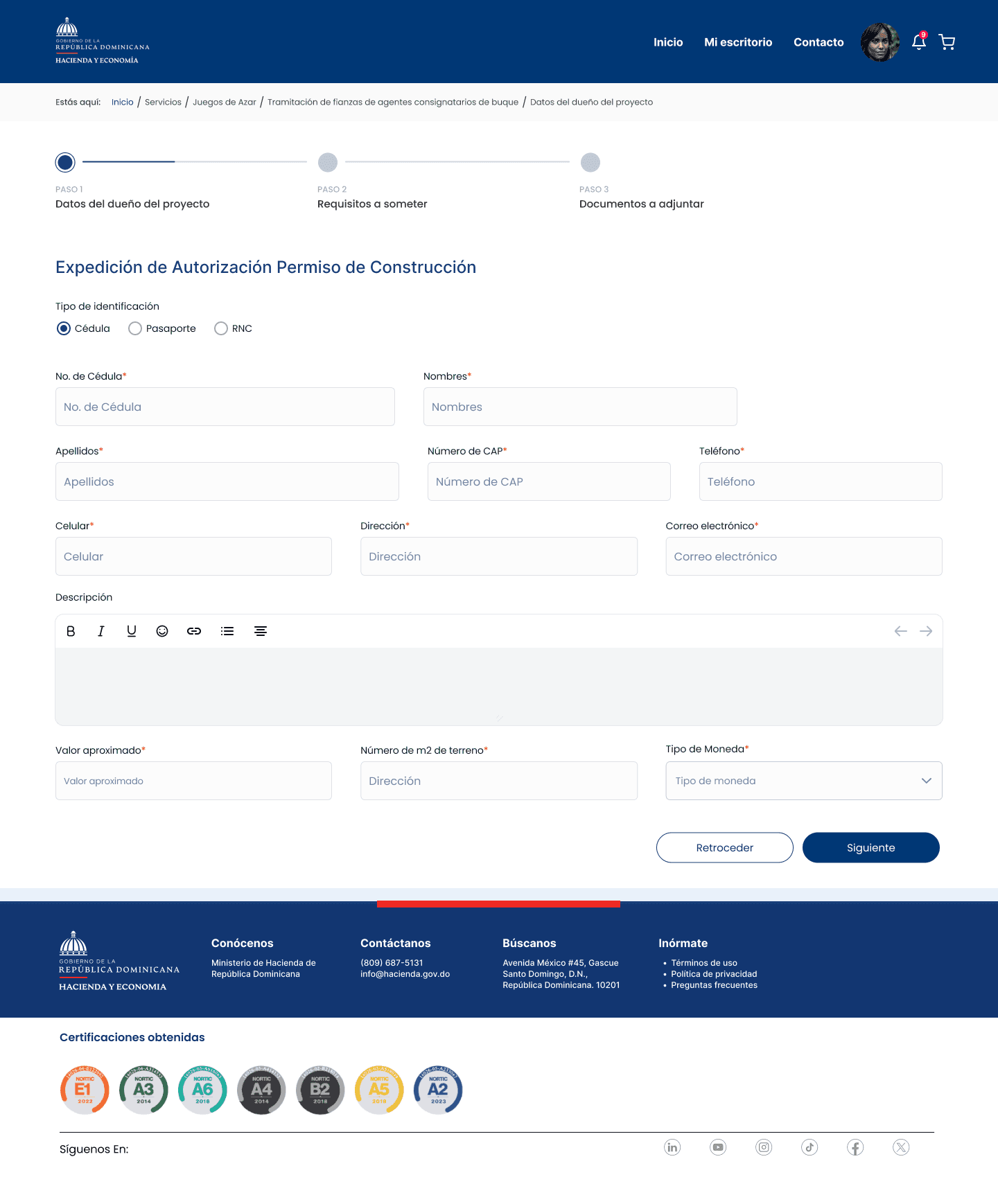This screenshot has width=998, height=1204.
Task: Click into the Celular input field
Action: click(193, 556)
